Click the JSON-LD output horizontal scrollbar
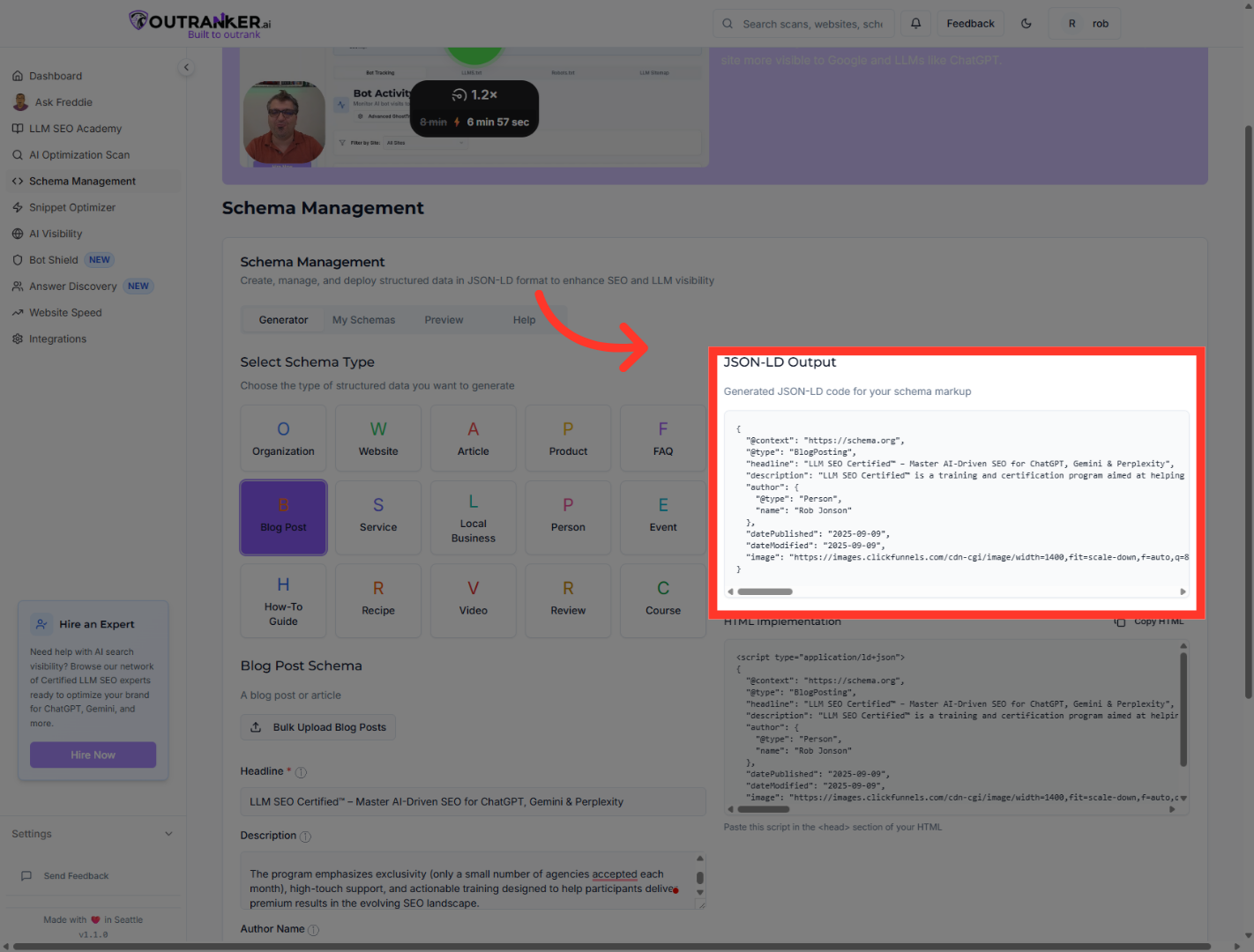The width and height of the screenshot is (1254, 952). click(x=765, y=591)
